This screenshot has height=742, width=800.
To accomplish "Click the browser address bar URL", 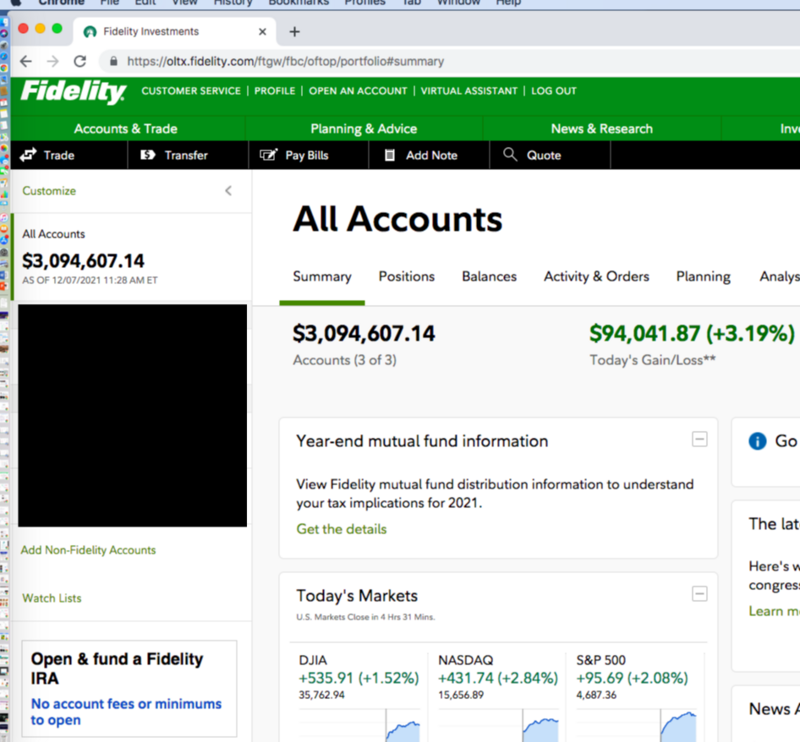I will click(285, 61).
